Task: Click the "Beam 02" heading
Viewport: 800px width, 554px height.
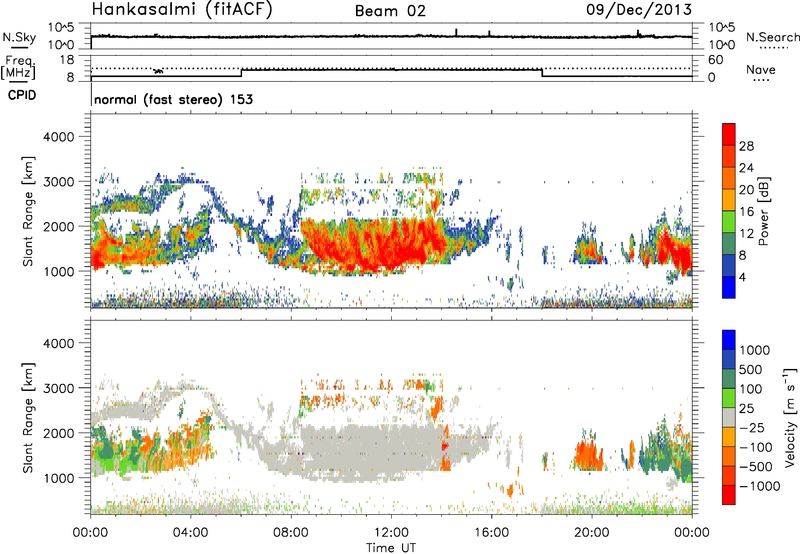Action: coord(390,11)
